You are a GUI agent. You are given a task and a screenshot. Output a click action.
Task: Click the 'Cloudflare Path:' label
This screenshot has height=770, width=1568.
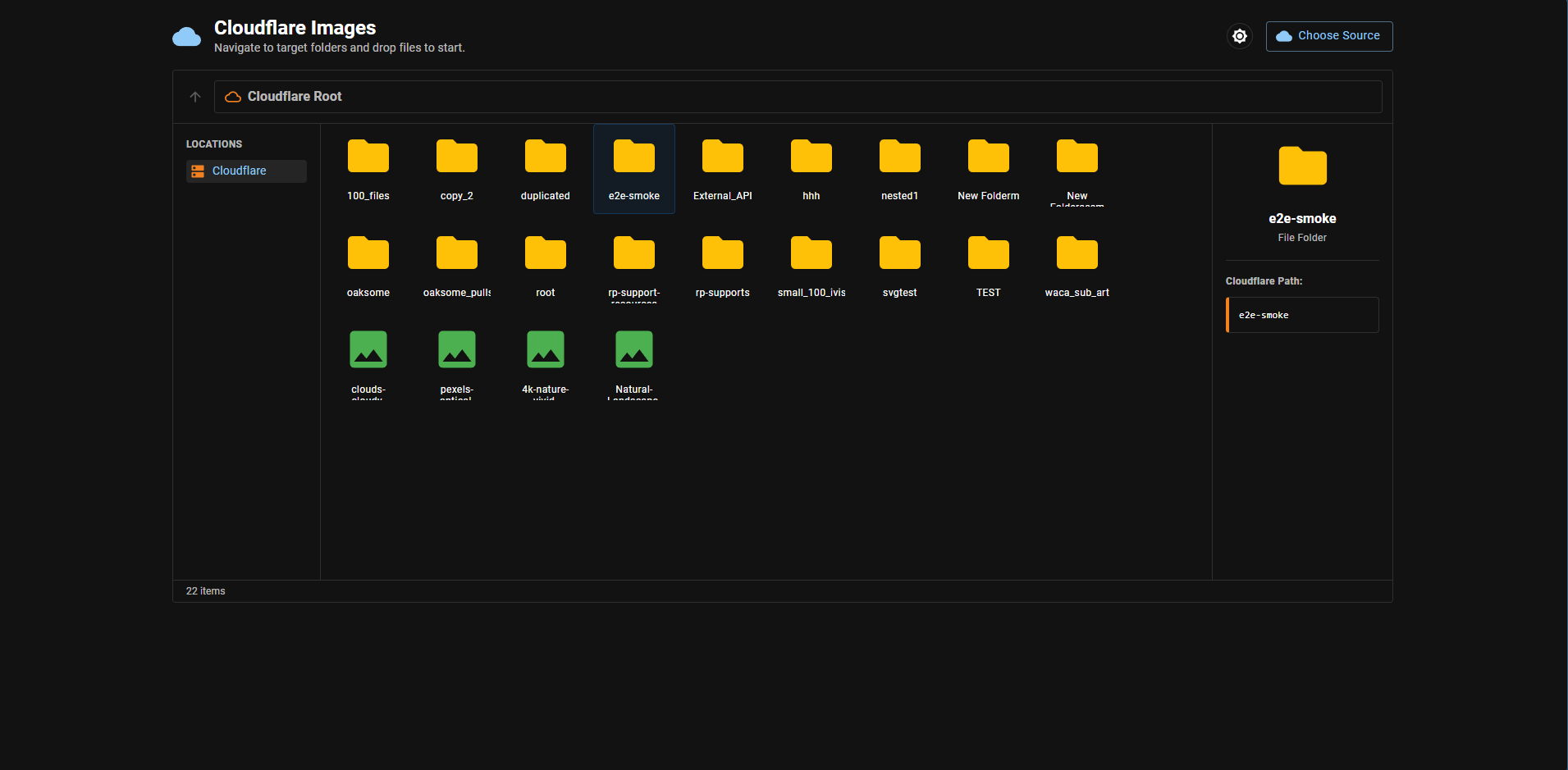pos(1264,281)
